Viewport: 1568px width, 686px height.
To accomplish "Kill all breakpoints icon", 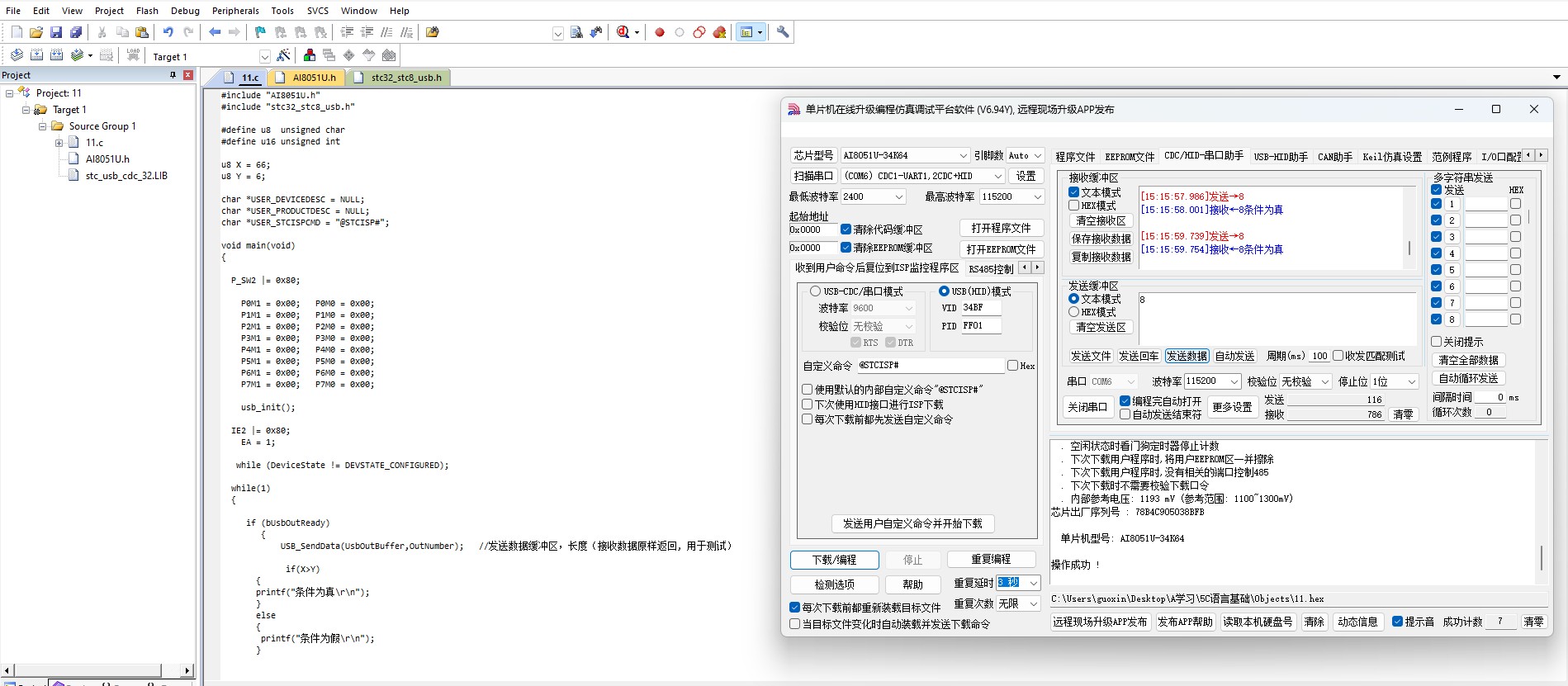I will point(719,32).
